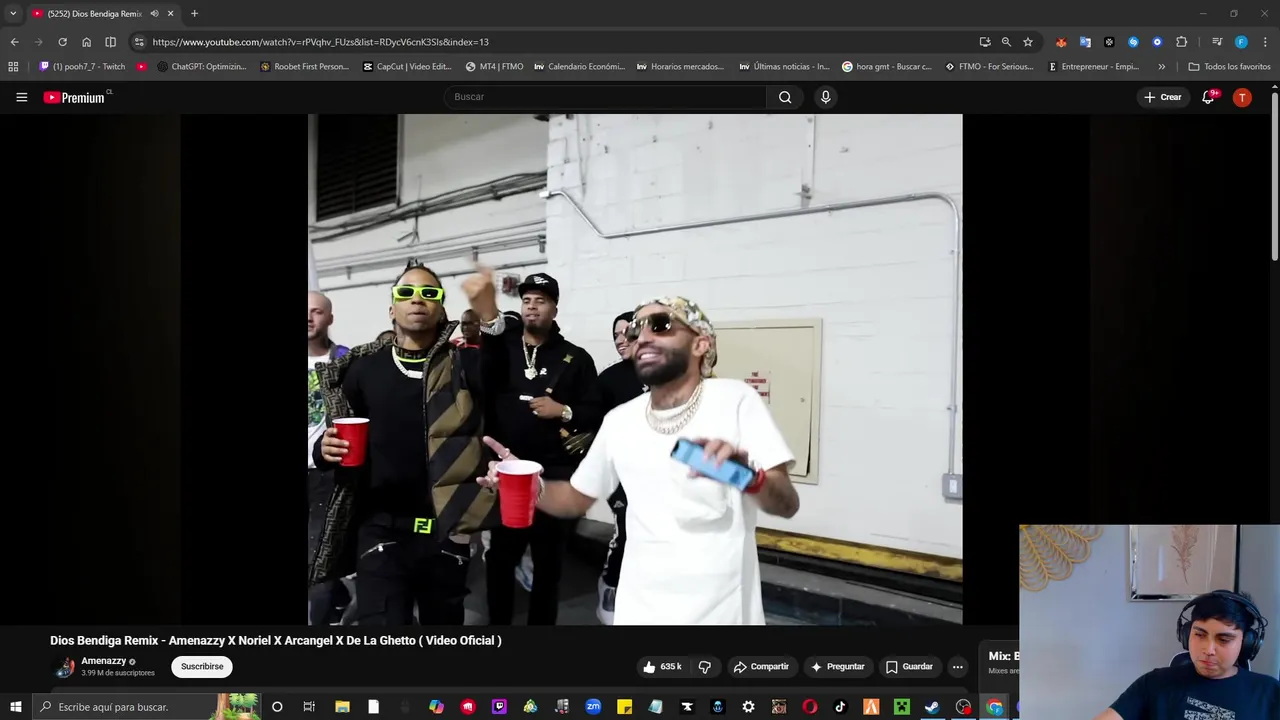Click the YouTube search magnifier button
The image size is (1280, 720).
785,97
